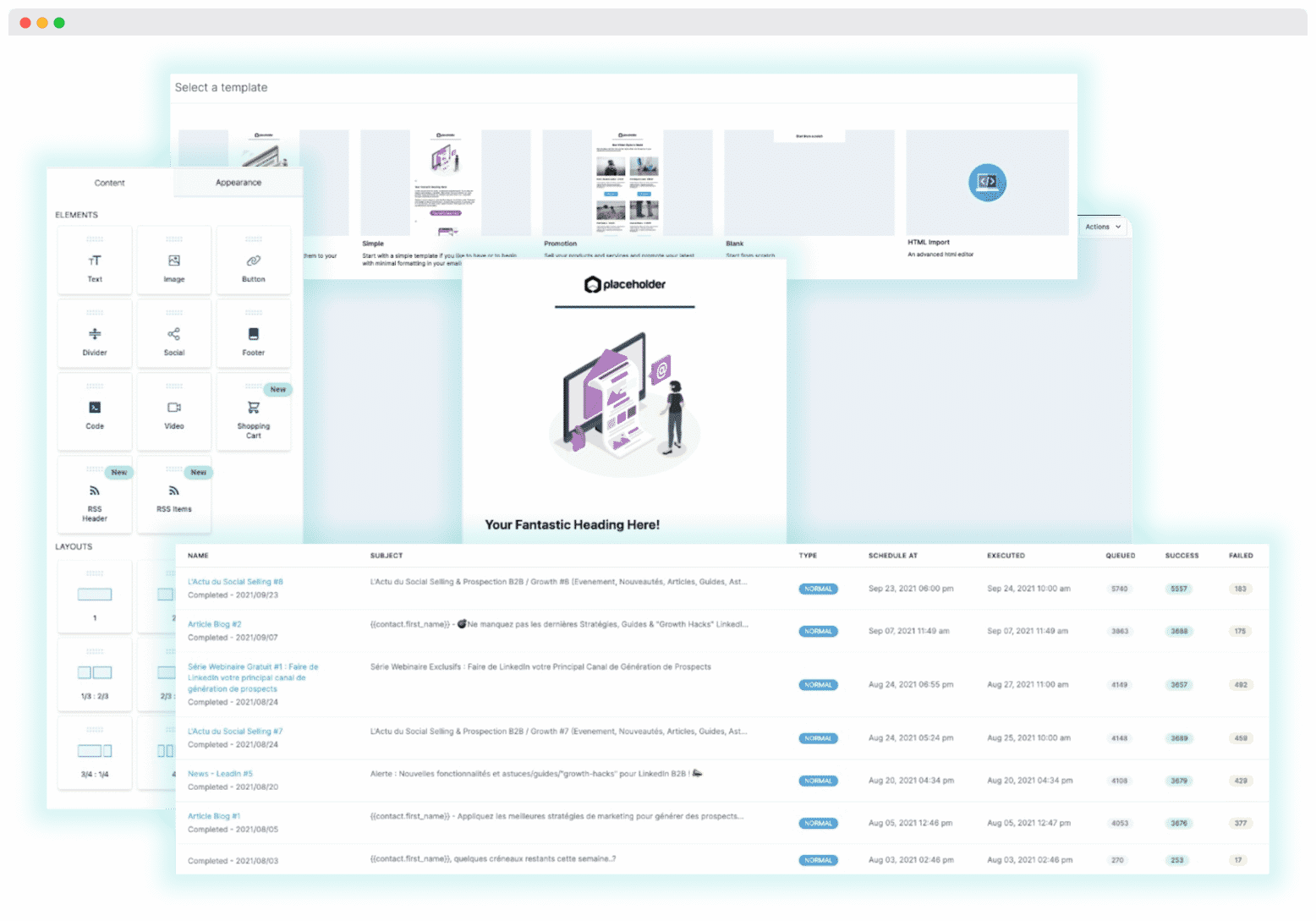The width and height of the screenshot is (1316, 921).
Task: Pick the Blank template thumbnail
Action: 809,183
